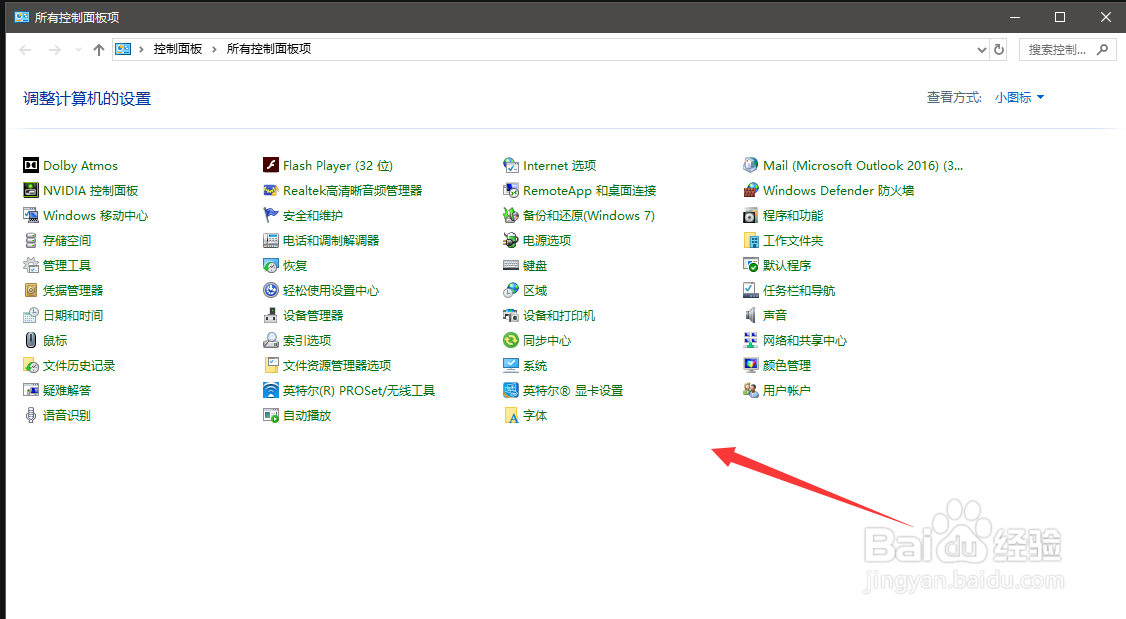Open 字体 to view installed fonts

[535, 415]
